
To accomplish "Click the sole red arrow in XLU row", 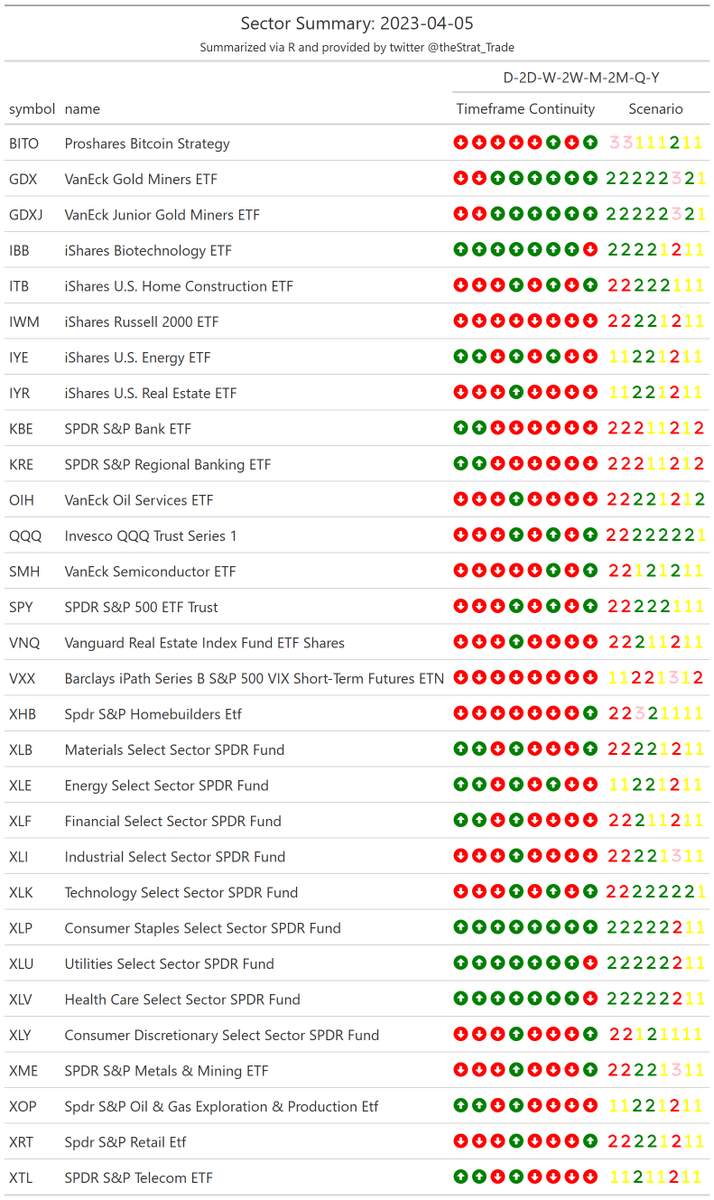I will pyautogui.click(x=590, y=964).
